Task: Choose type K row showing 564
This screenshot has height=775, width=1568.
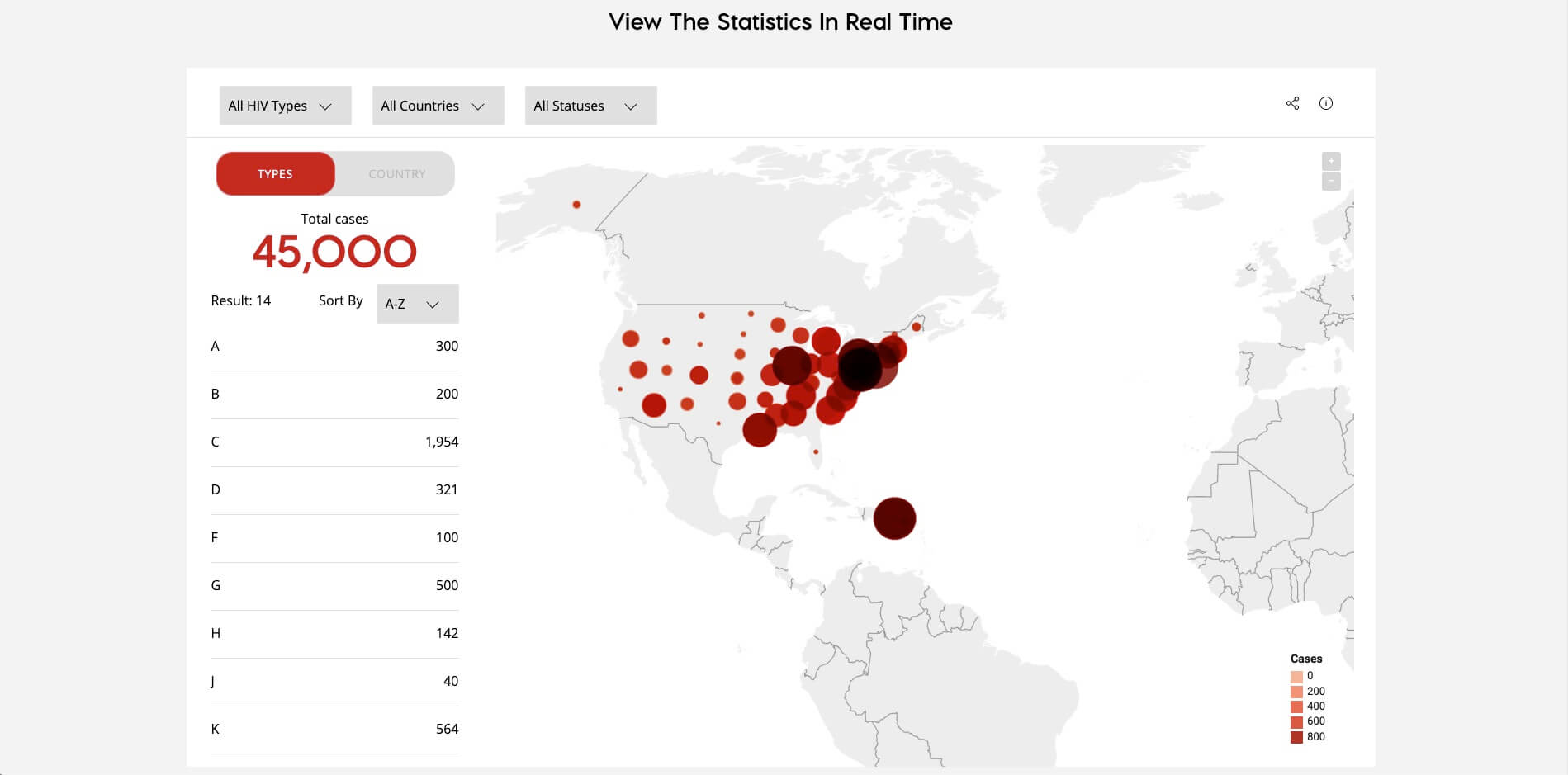Action: coord(334,729)
